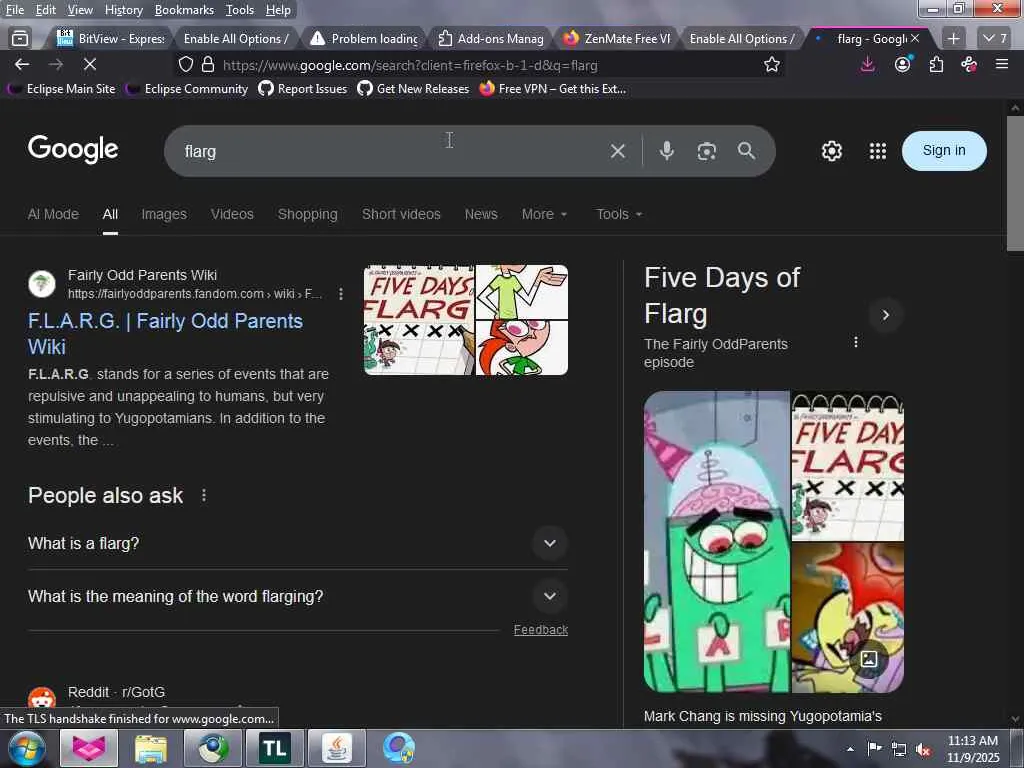Click the Google logo
1024x768 pixels.
[x=73, y=150]
